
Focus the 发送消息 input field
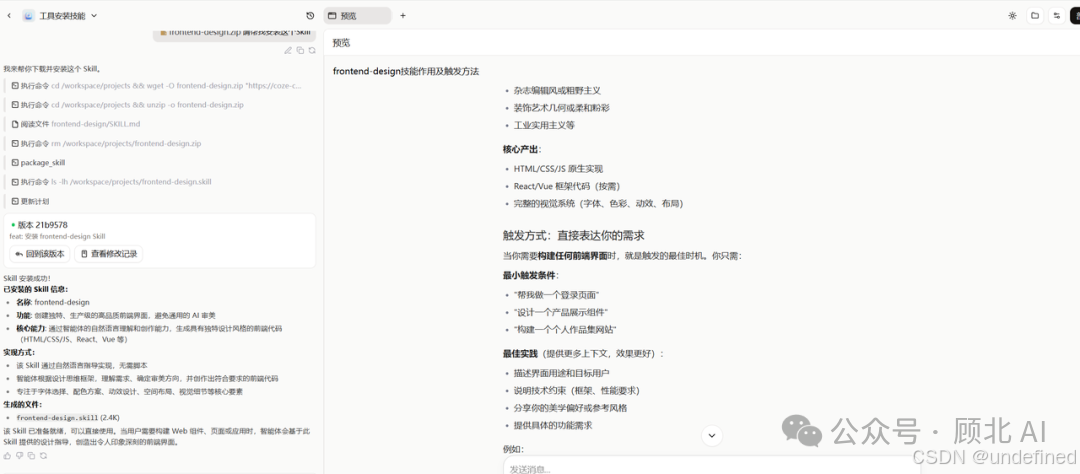712,468
